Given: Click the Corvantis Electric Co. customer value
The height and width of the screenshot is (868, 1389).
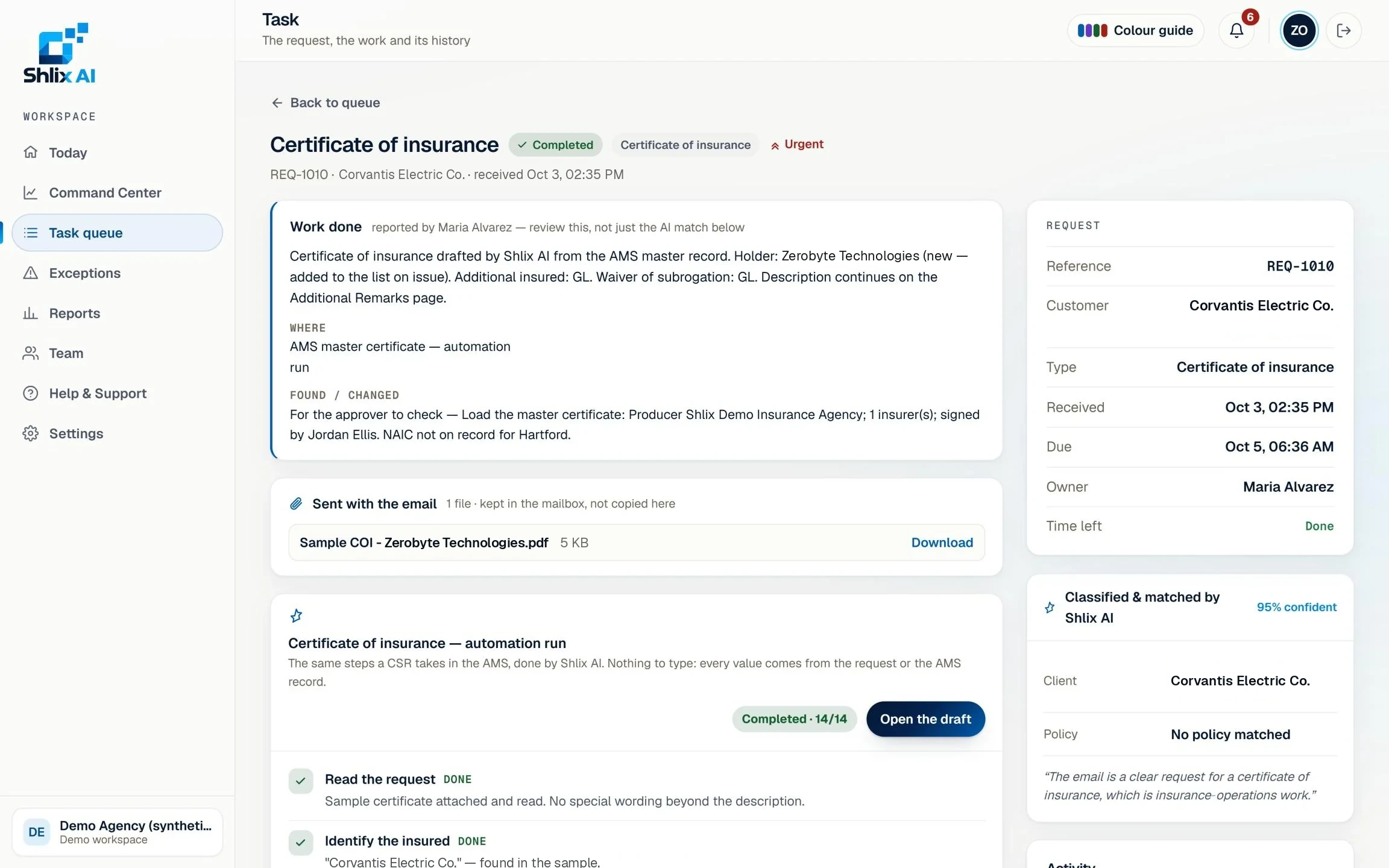Looking at the screenshot, I should pyautogui.click(x=1261, y=306).
